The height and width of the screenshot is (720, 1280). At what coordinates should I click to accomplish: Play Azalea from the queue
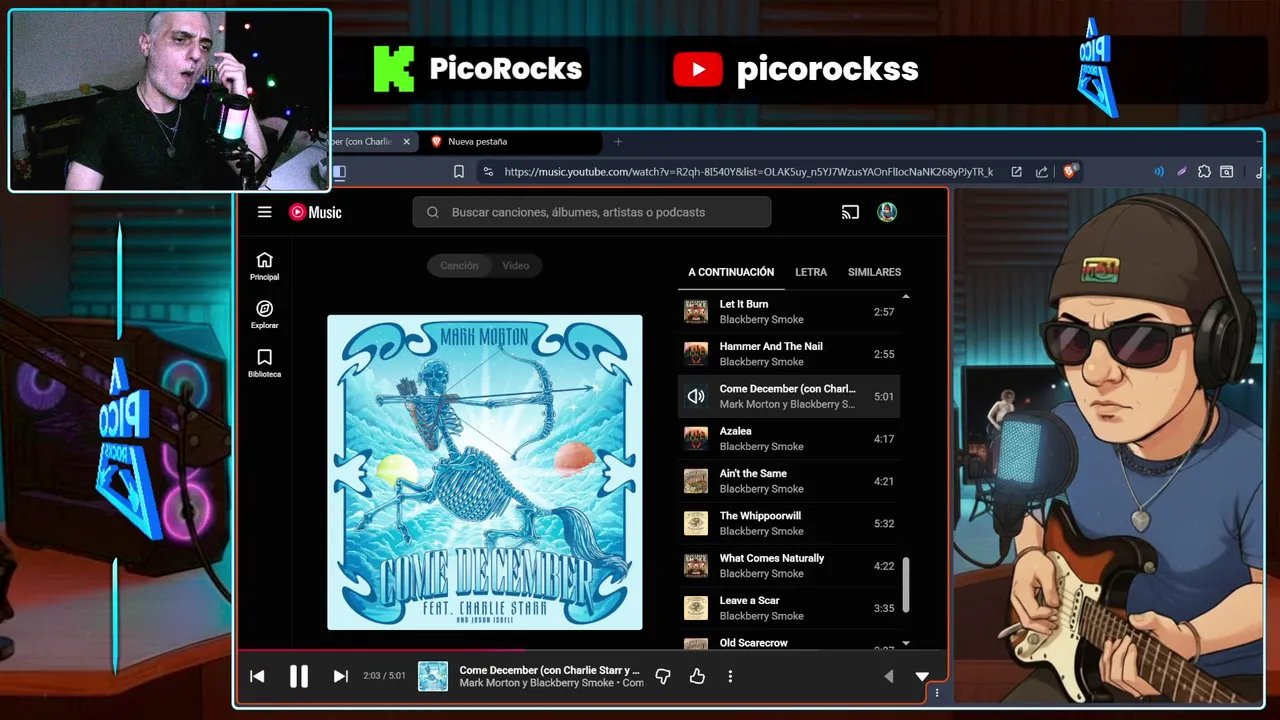pyautogui.click(x=788, y=438)
